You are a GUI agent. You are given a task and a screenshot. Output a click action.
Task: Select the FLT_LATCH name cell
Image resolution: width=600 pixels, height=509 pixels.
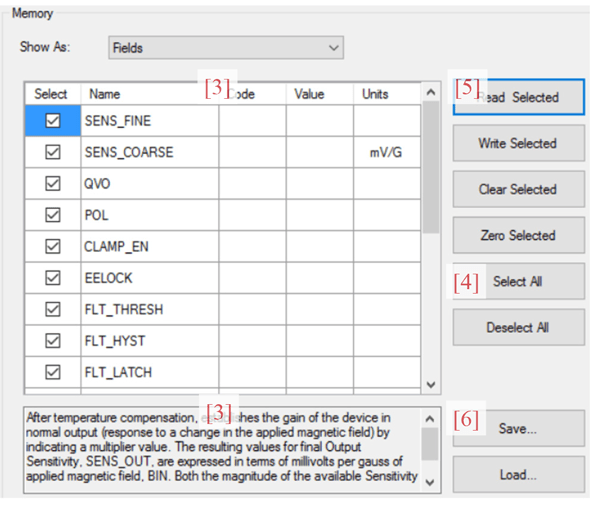pos(150,372)
